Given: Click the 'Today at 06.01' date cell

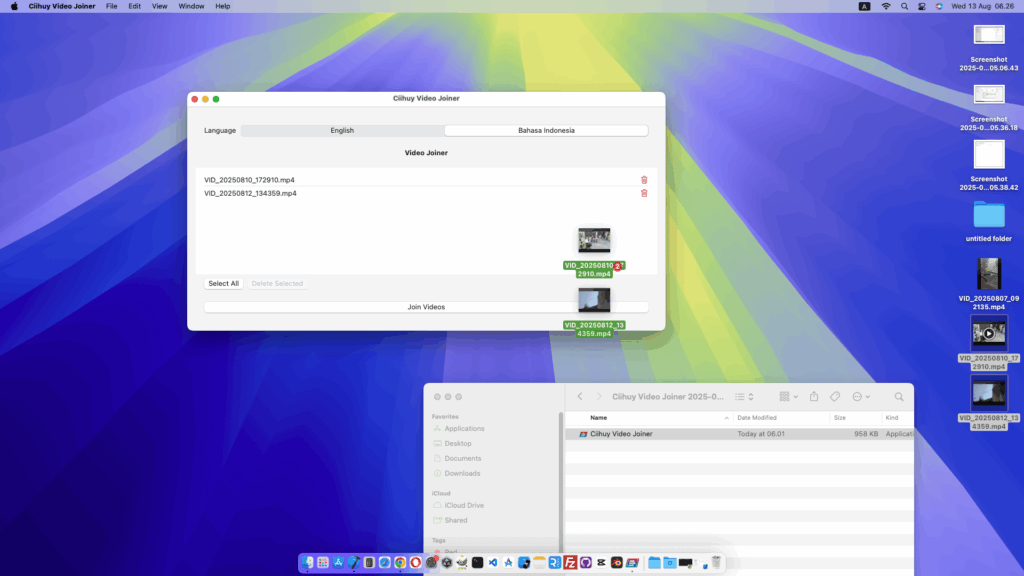Looking at the screenshot, I should pyautogui.click(x=761, y=434).
